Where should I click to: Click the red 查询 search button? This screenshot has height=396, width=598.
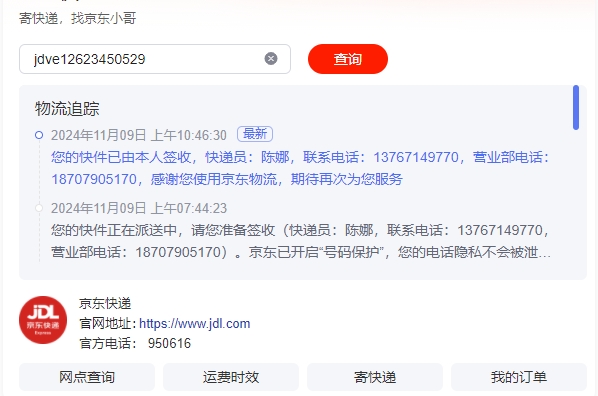pos(348,59)
